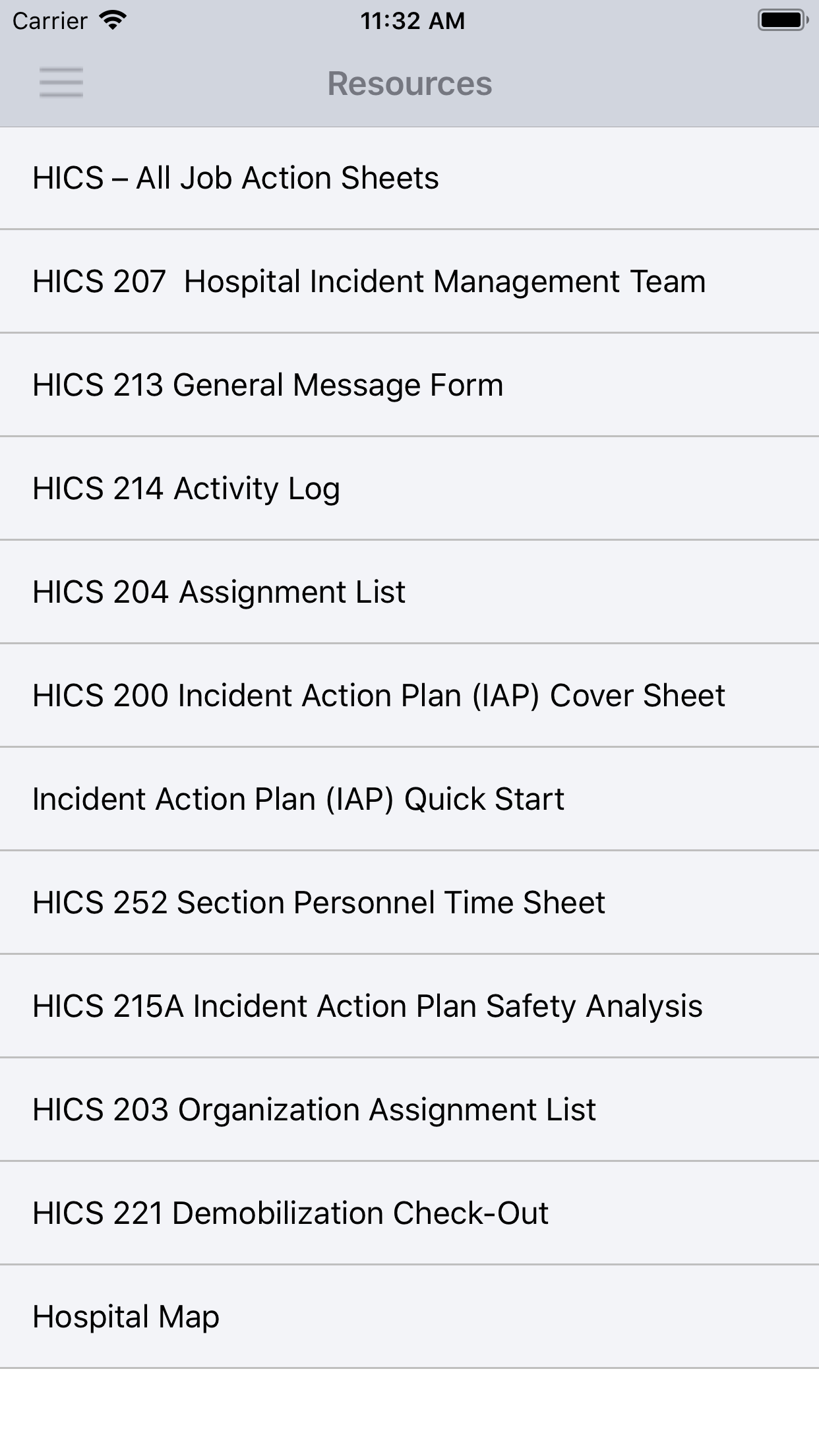819x1456 pixels.
Task: Select HICS 213 General Message Form
Action: tap(409, 384)
